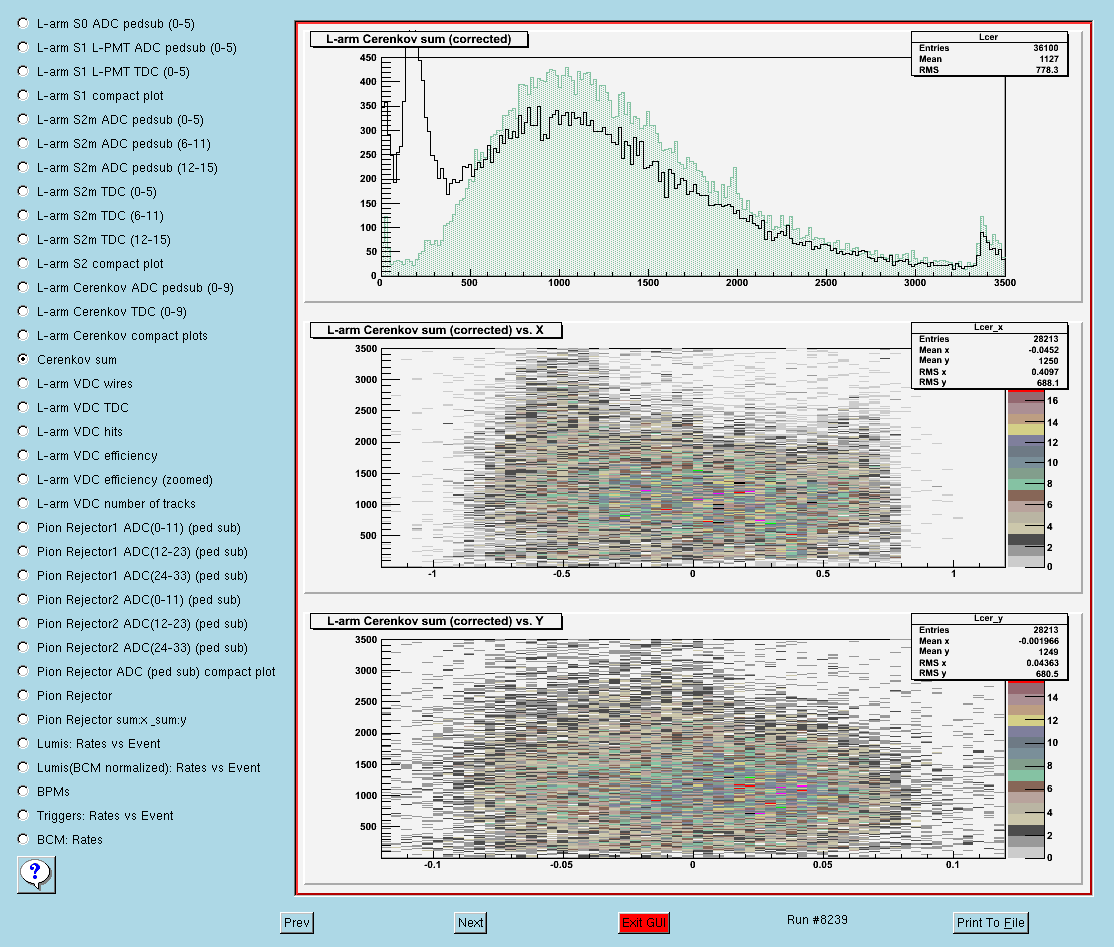Choose L-arm S1 L-PMT TDC (0-5) option
Screen dimensions: 1114x947
pos(23,72)
